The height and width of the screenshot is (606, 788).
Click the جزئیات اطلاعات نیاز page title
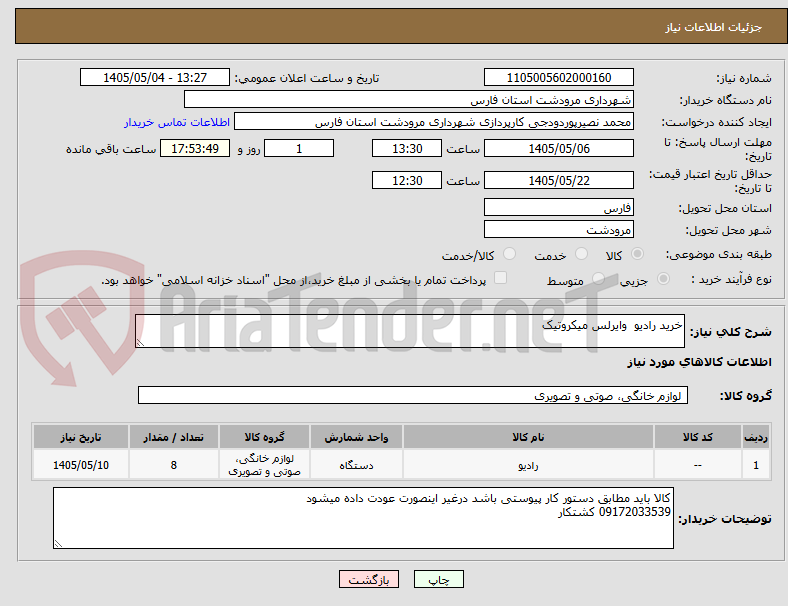(714, 27)
